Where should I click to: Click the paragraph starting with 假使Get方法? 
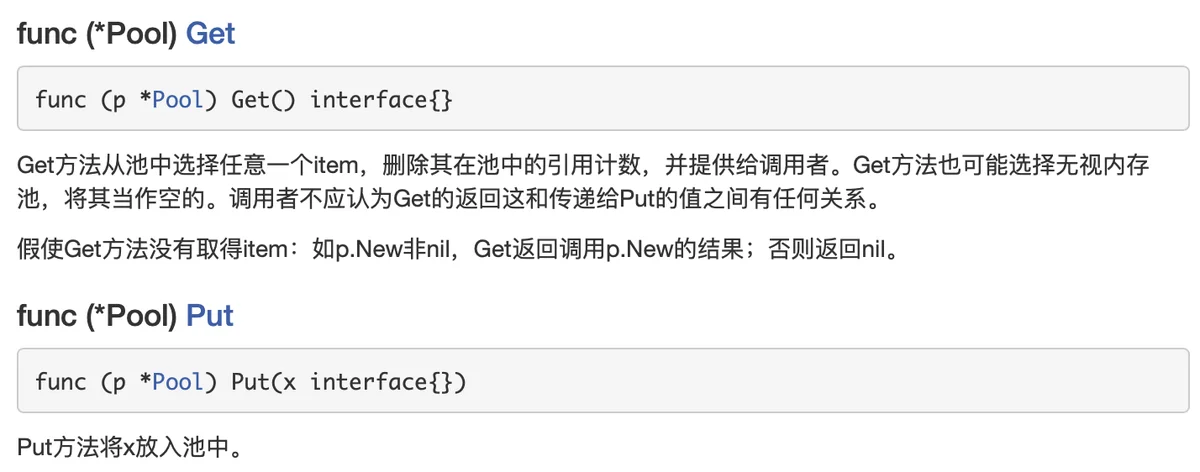(x=459, y=248)
